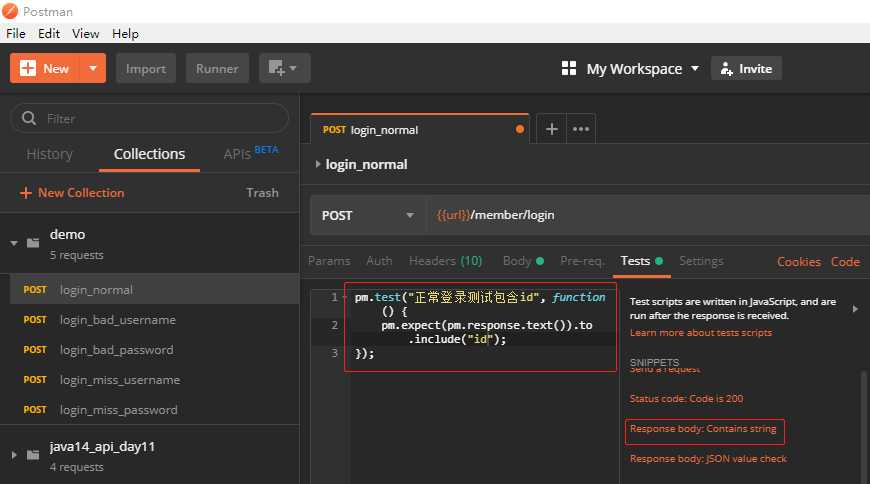Open the Edit menu
Viewport: 870px width, 484px height.
(49, 34)
